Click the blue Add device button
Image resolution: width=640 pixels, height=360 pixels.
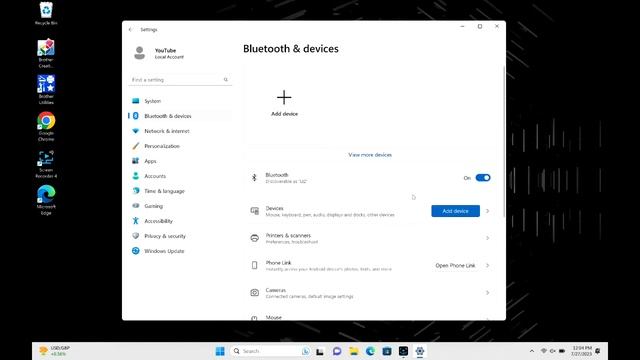pos(456,211)
